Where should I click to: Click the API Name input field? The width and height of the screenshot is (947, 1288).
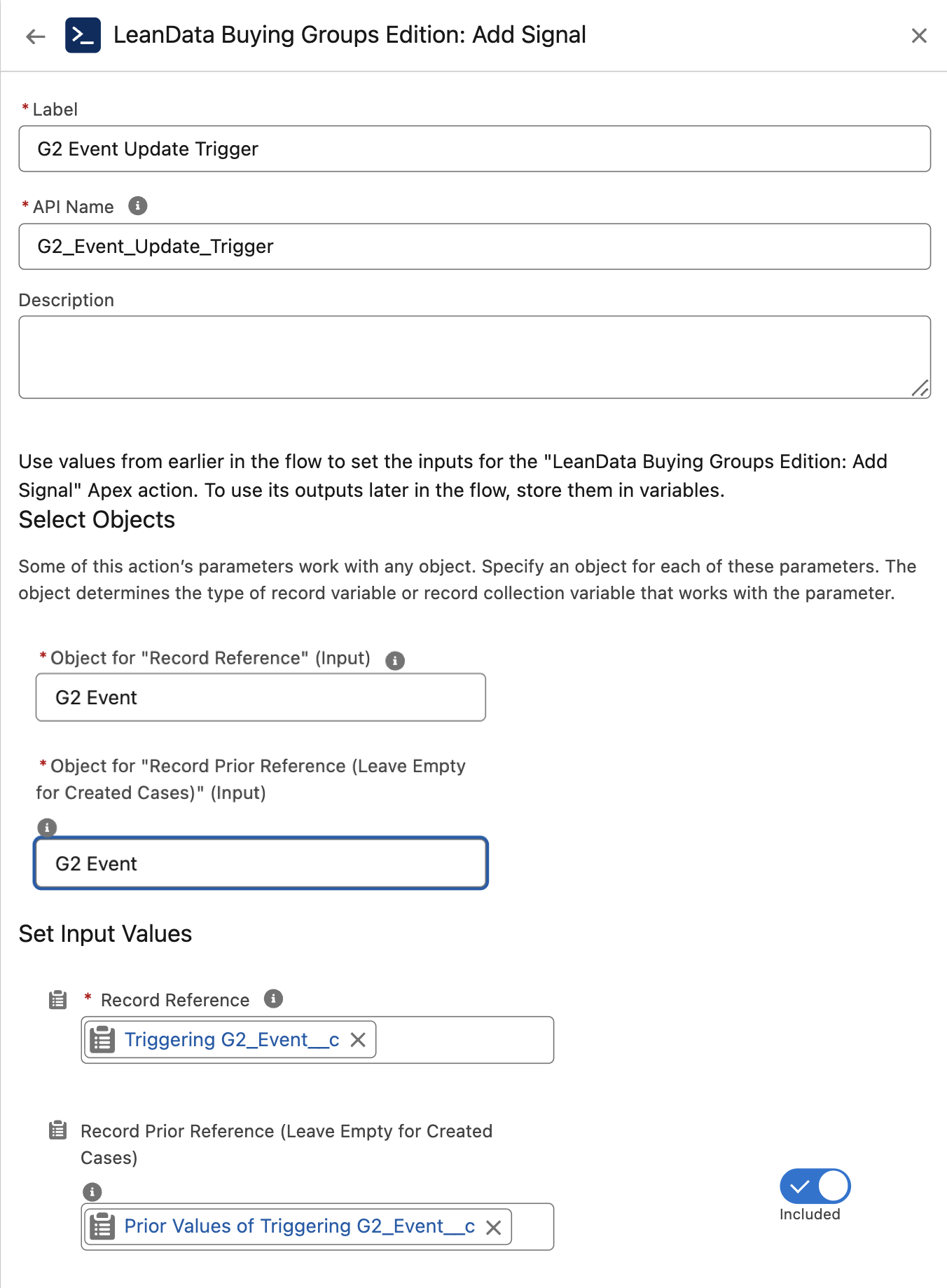tap(474, 247)
